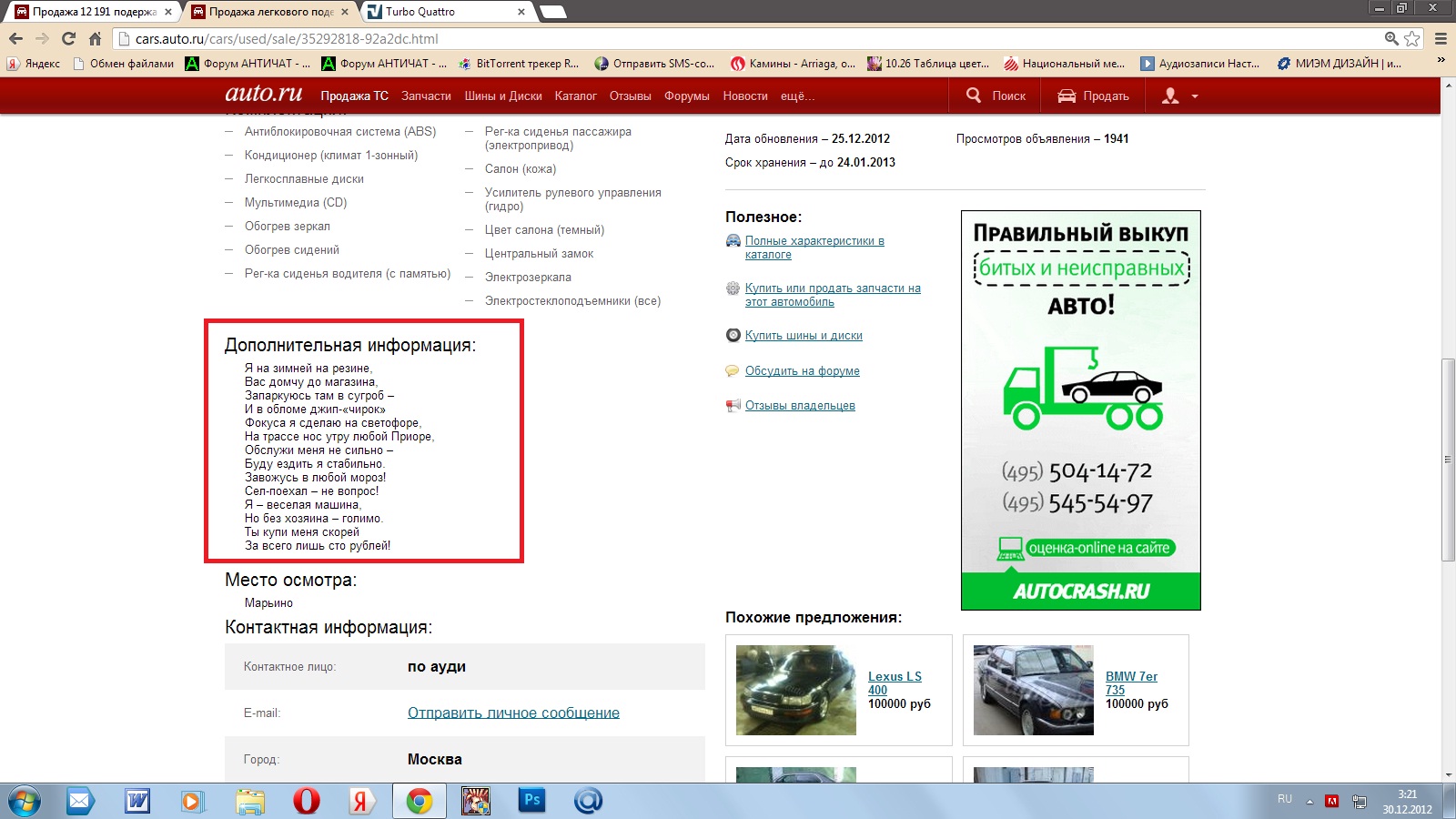This screenshot has width=1456, height=819.
Task: Bookmark page with star icon
Action: pyautogui.click(x=1411, y=38)
